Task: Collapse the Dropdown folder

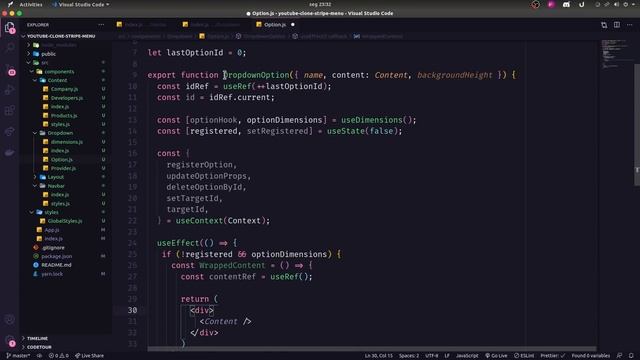Action: (x=60, y=133)
